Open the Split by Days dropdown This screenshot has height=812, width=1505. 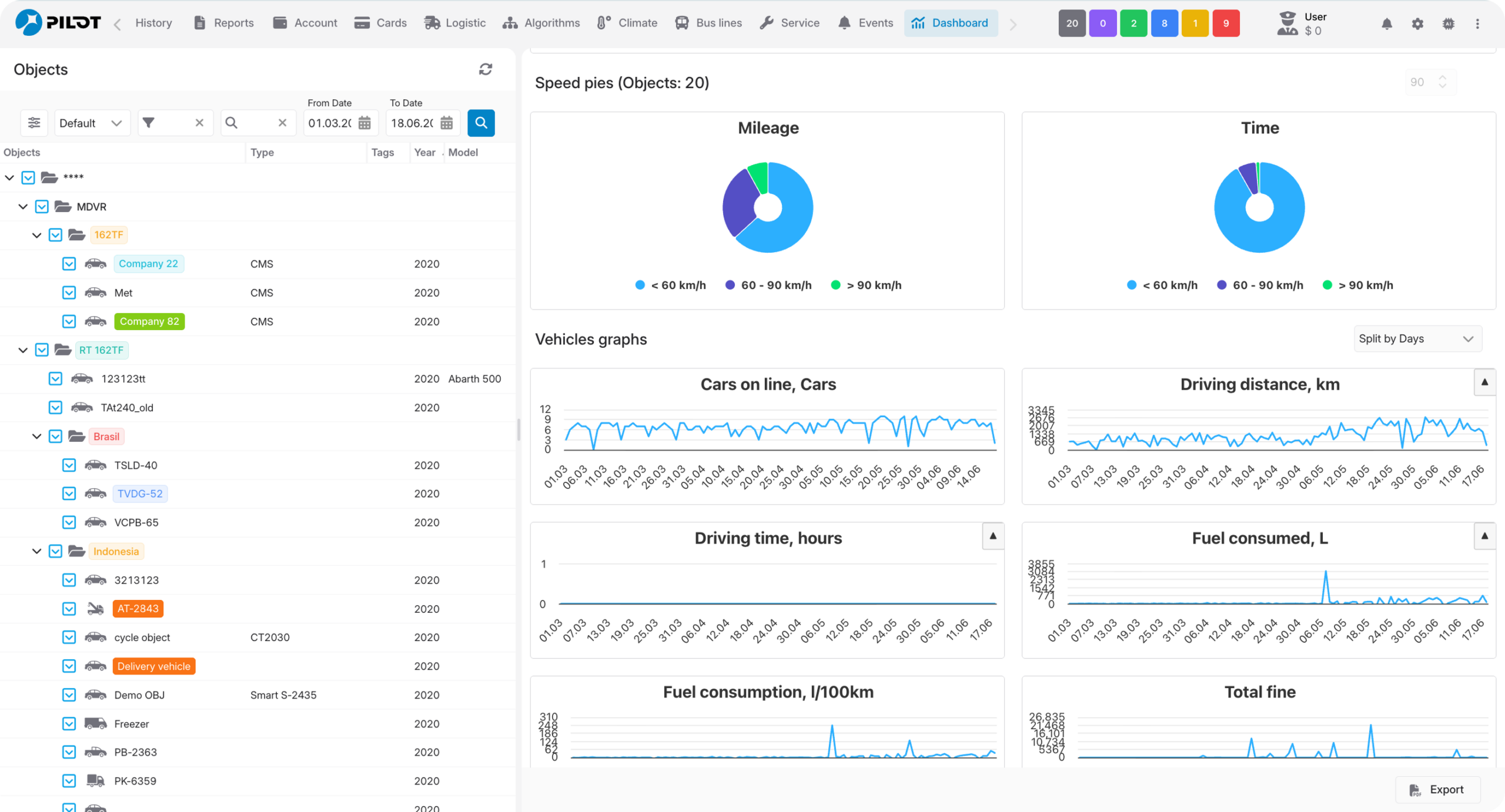coord(1417,339)
